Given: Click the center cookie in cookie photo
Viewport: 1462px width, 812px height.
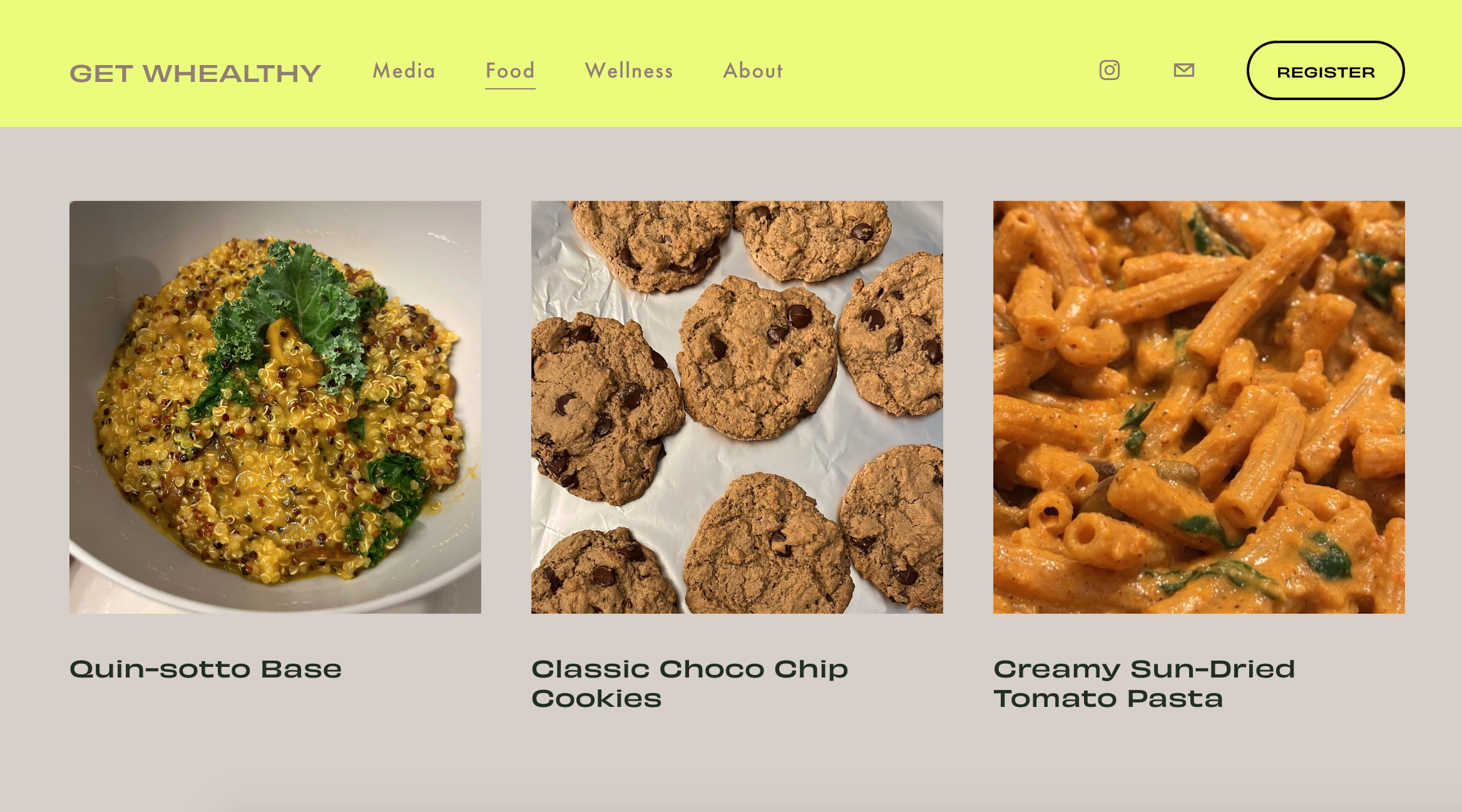Looking at the screenshot, I should 757,357.
